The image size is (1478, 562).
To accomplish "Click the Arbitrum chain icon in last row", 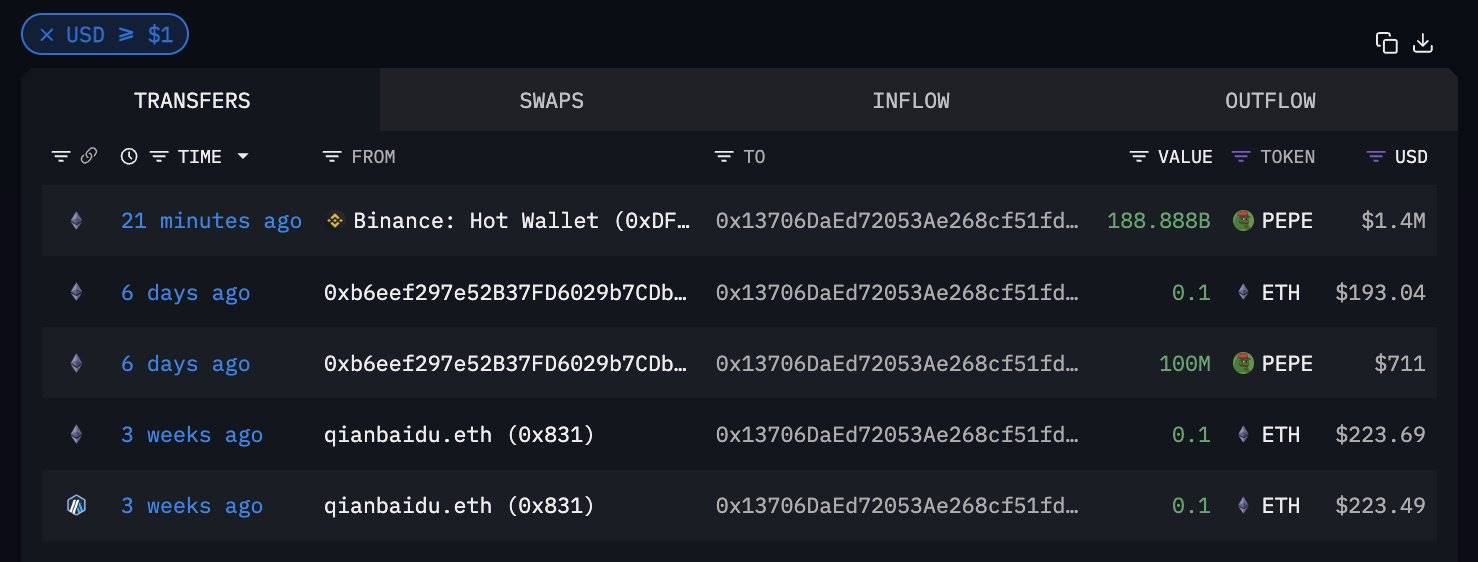I will (x=76, y=506).
